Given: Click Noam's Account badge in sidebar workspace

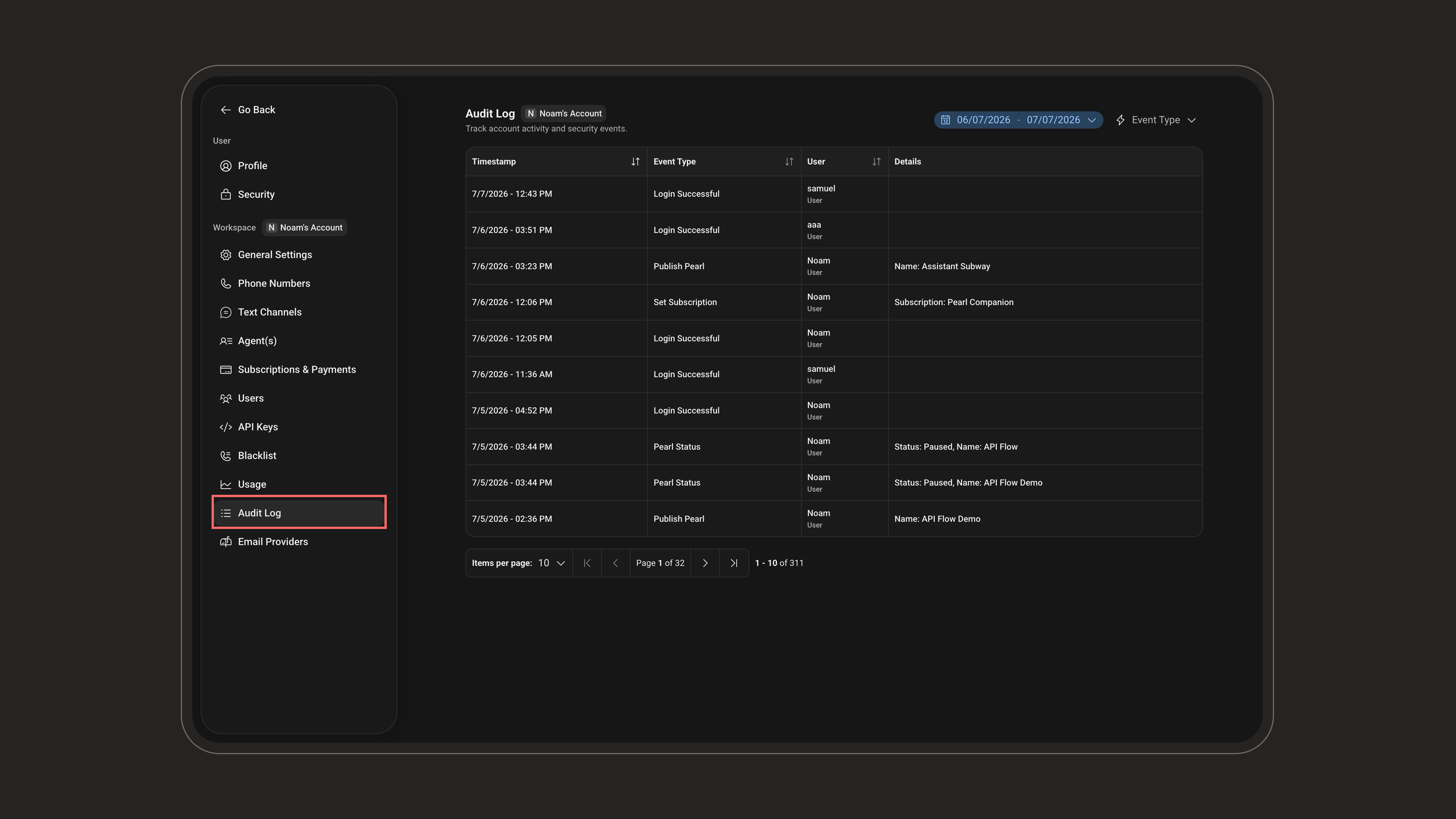Looking at the screenshot, I should click(x=305, y=227).
